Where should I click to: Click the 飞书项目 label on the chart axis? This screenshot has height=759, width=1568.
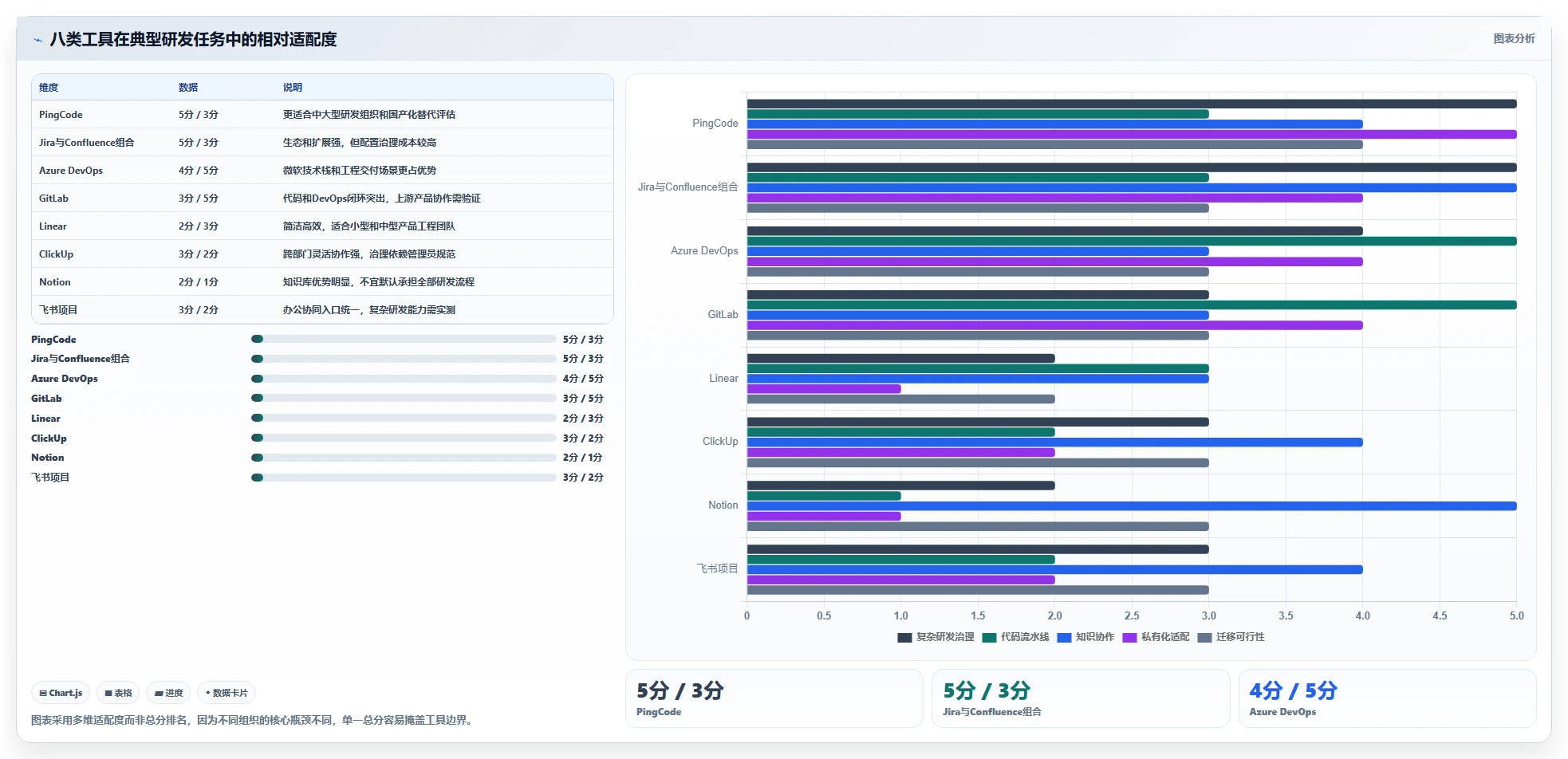pos(718,569)
